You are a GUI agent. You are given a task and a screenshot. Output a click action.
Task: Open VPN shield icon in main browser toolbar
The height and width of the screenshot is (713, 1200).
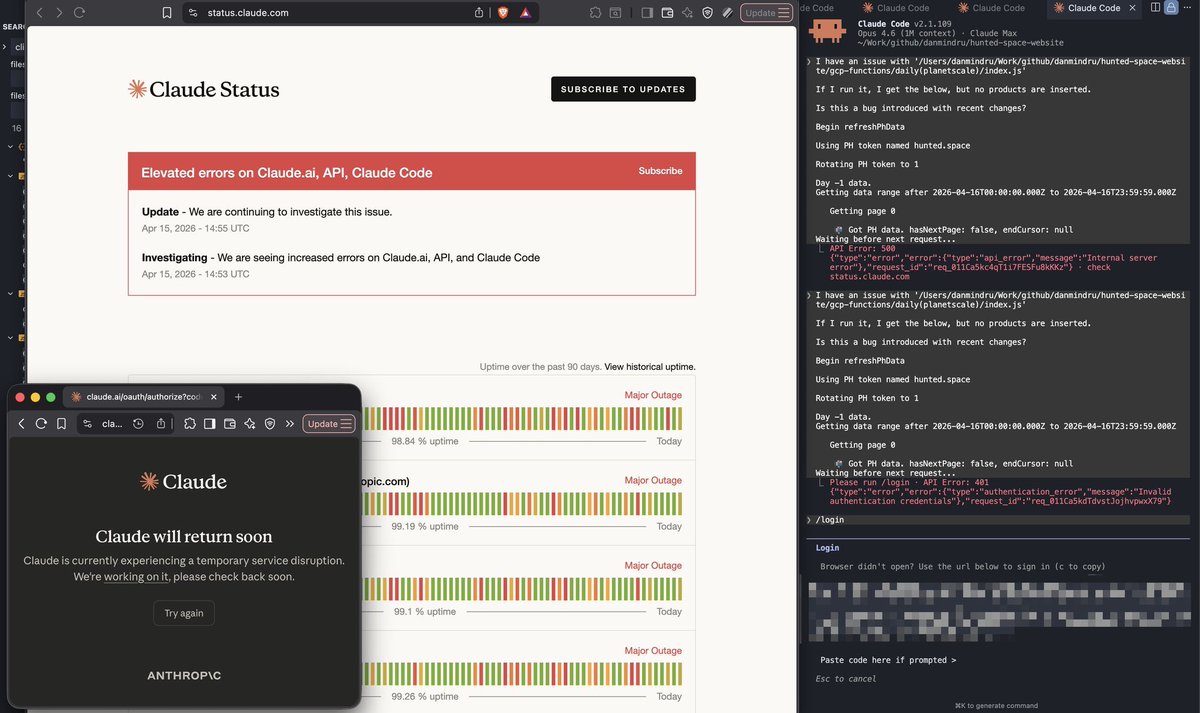click(707, 13)
